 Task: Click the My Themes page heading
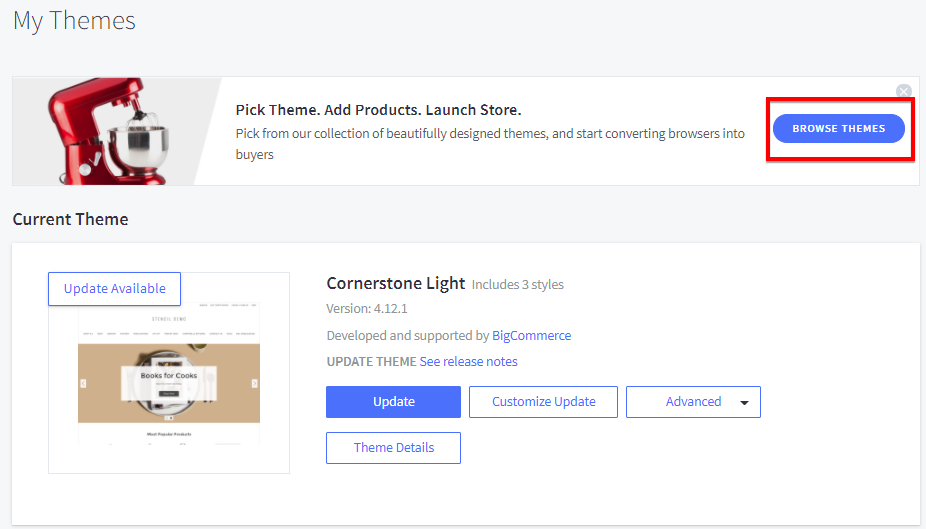coord(74,21)
